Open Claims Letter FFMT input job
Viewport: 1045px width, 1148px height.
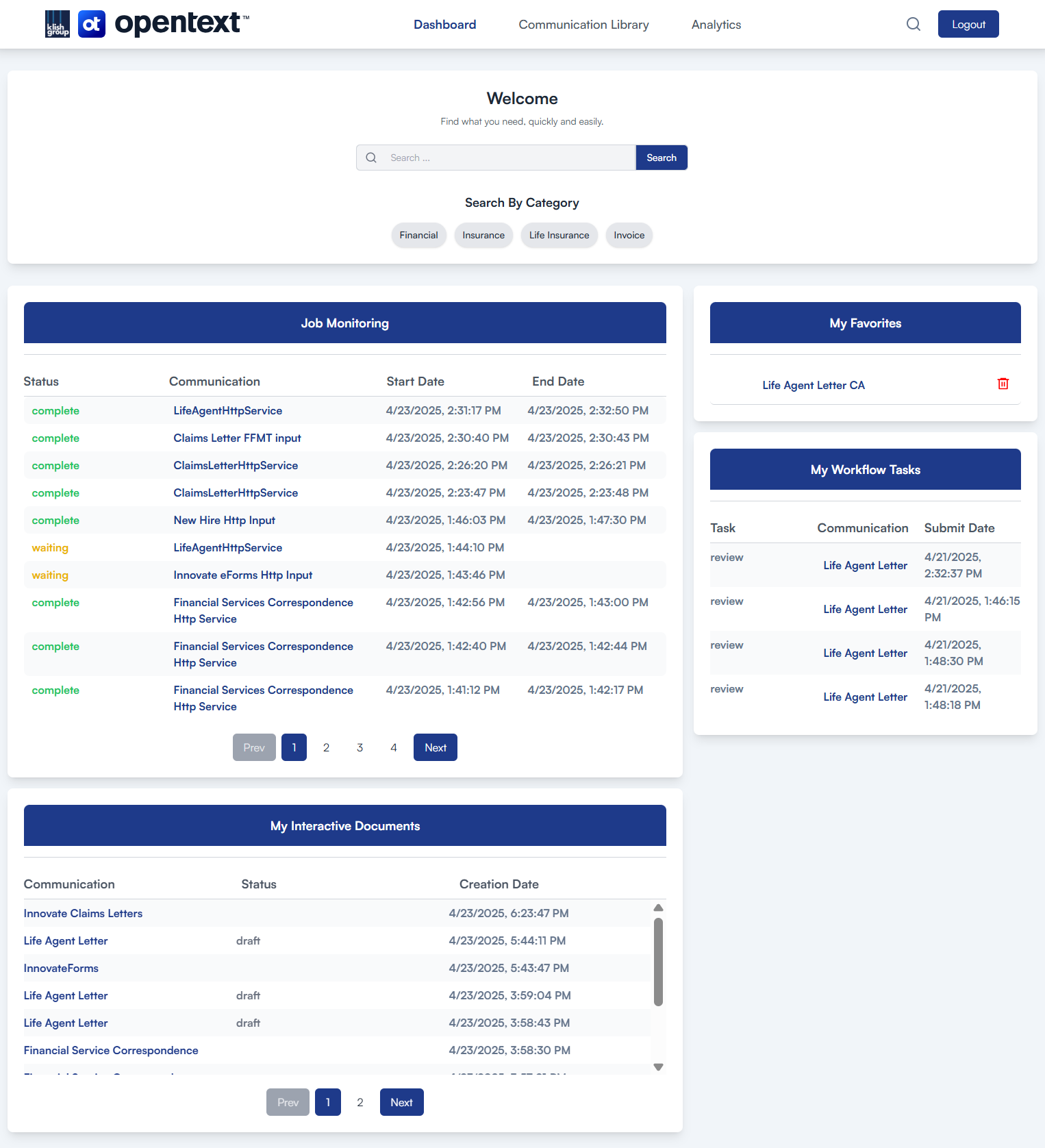(237, 438)
